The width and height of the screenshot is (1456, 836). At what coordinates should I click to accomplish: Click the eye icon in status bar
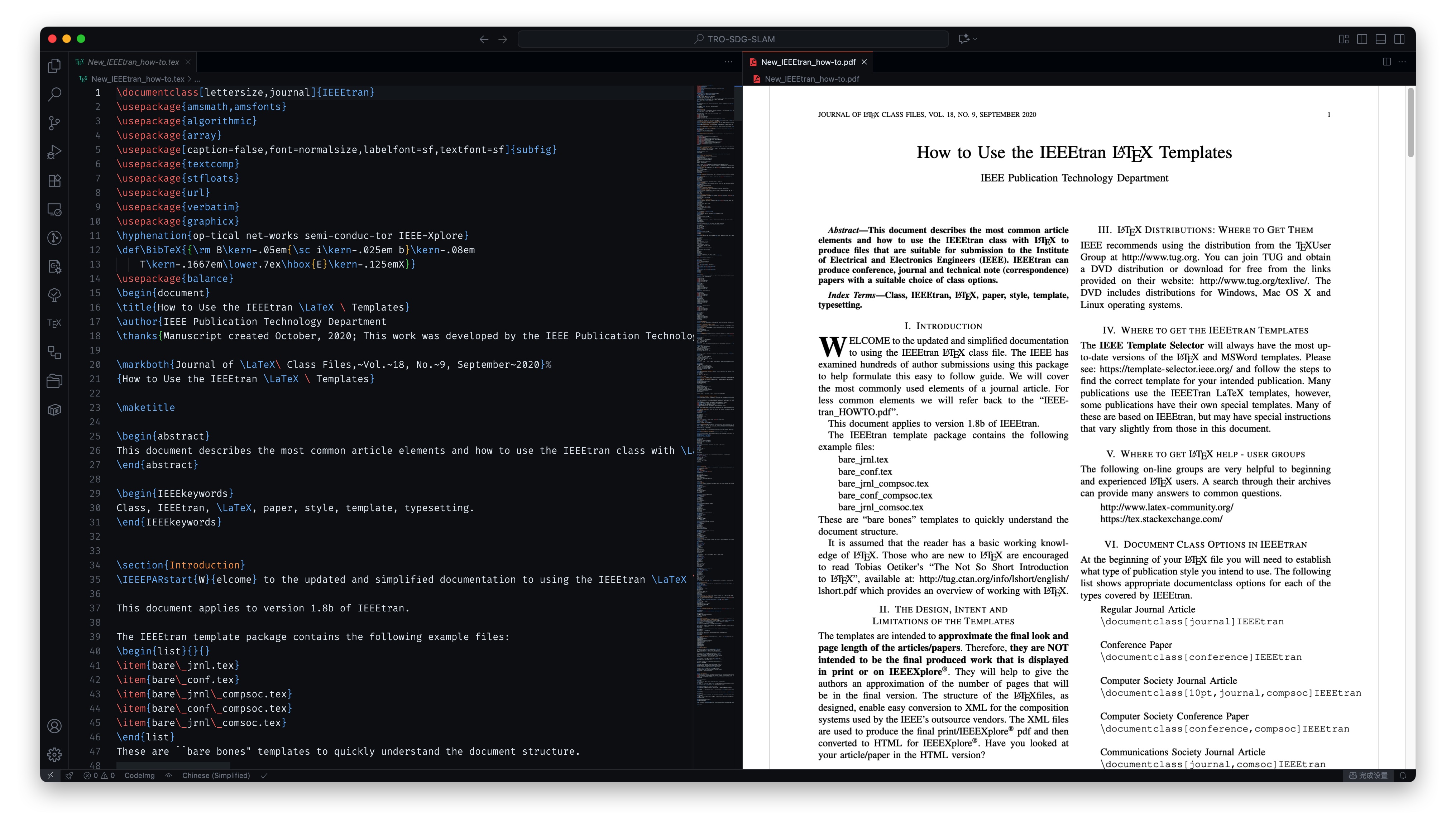pos(169,775)
